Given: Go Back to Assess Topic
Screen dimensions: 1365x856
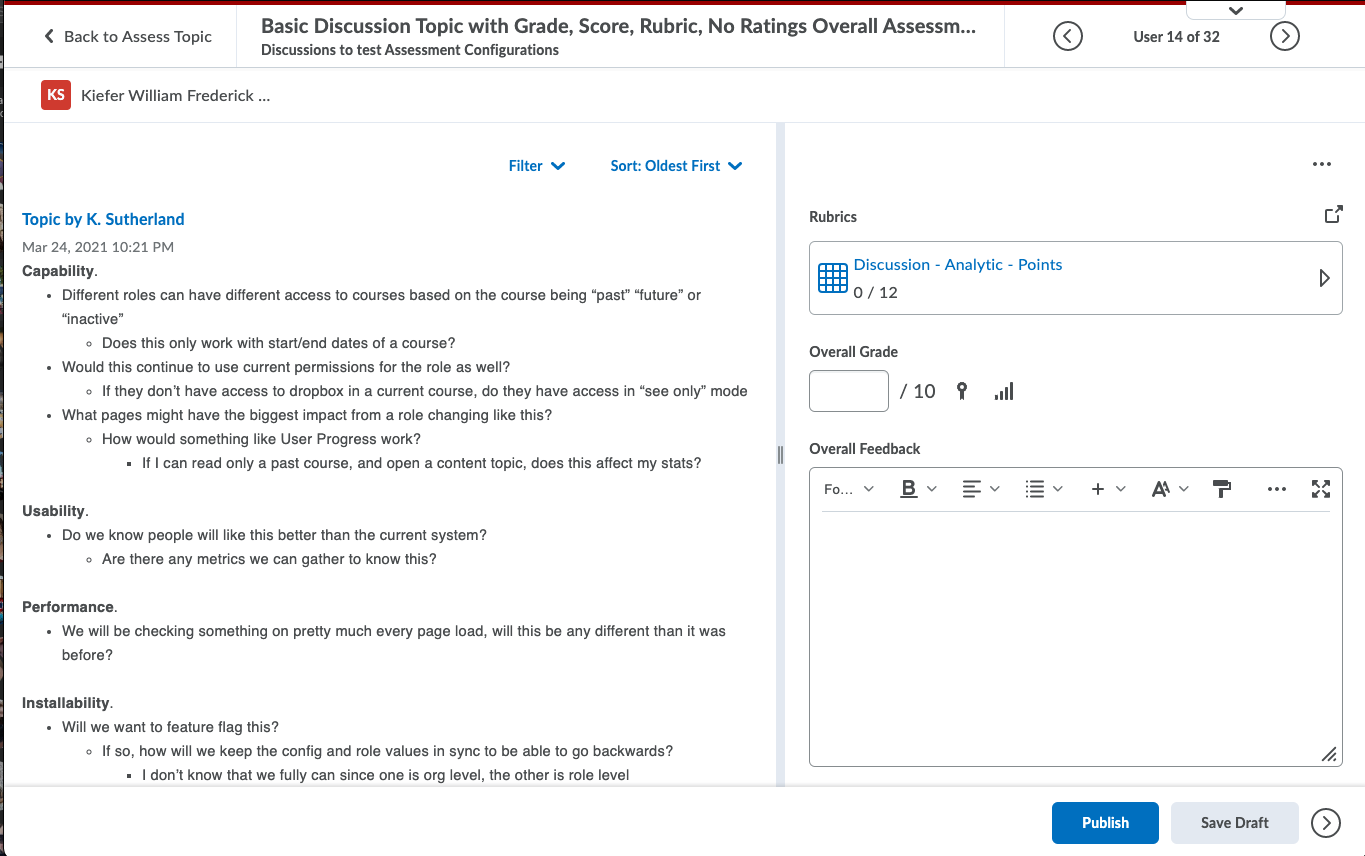Looking at the screenshot, I should pyautogui.click(x=128, y=36).
